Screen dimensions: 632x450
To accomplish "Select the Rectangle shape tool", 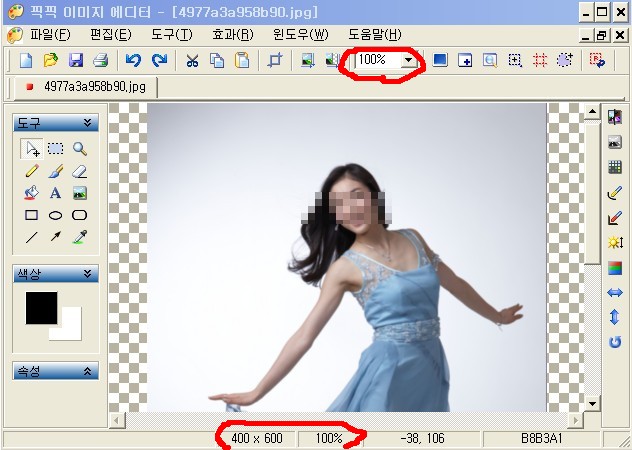I will pos(32,215).
